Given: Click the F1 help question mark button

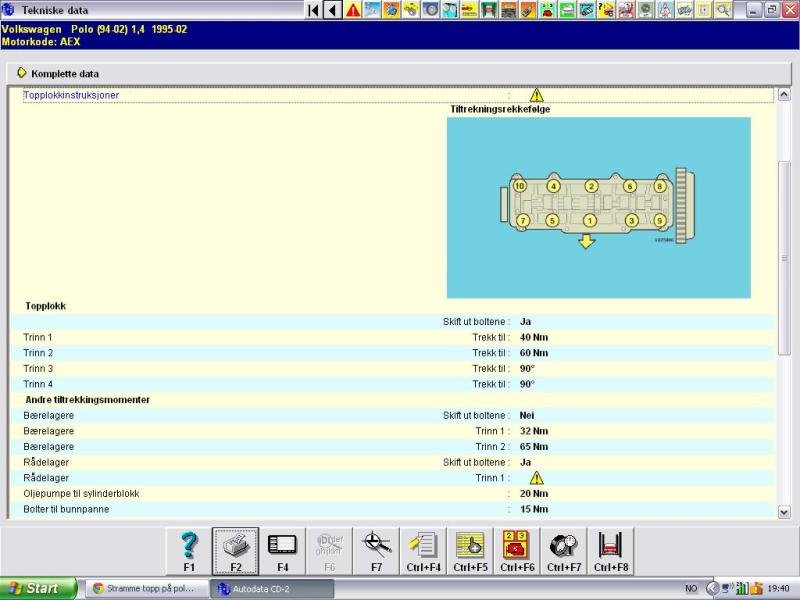Looking at the screenshot, I should point(189,550).
